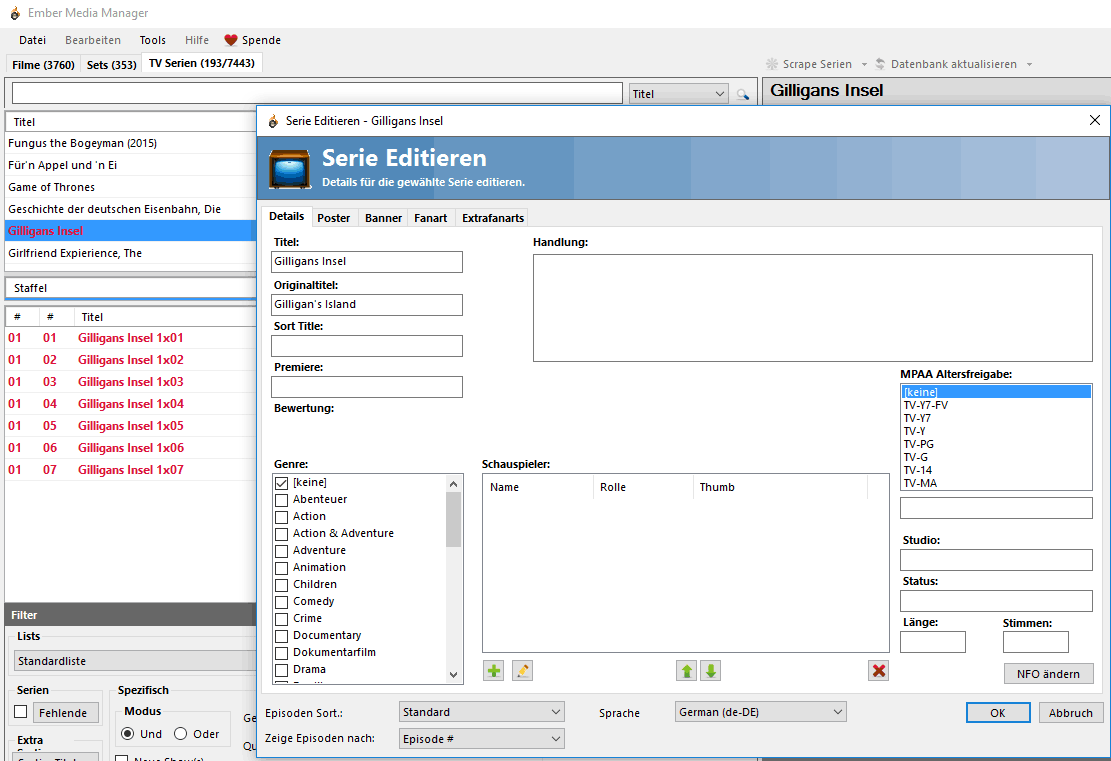Open the Zeige Episoden nach dropdown
The height and width of the screenshot is (761, 1111).
(x=482, y=739)
